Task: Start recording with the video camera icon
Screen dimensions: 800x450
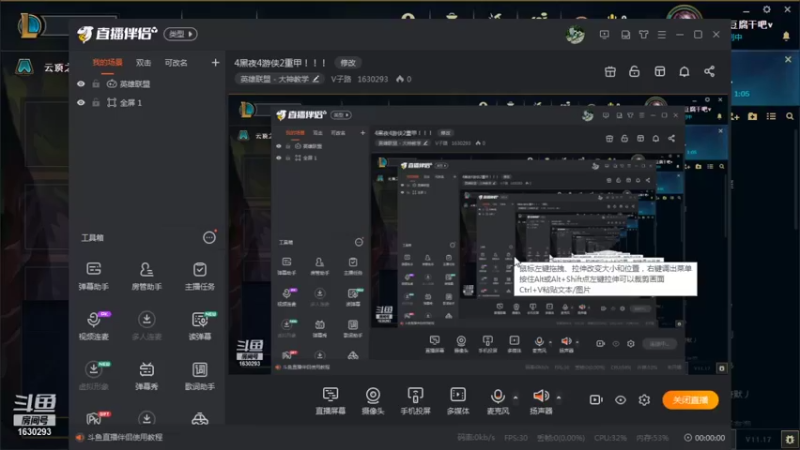Action: 596,399
